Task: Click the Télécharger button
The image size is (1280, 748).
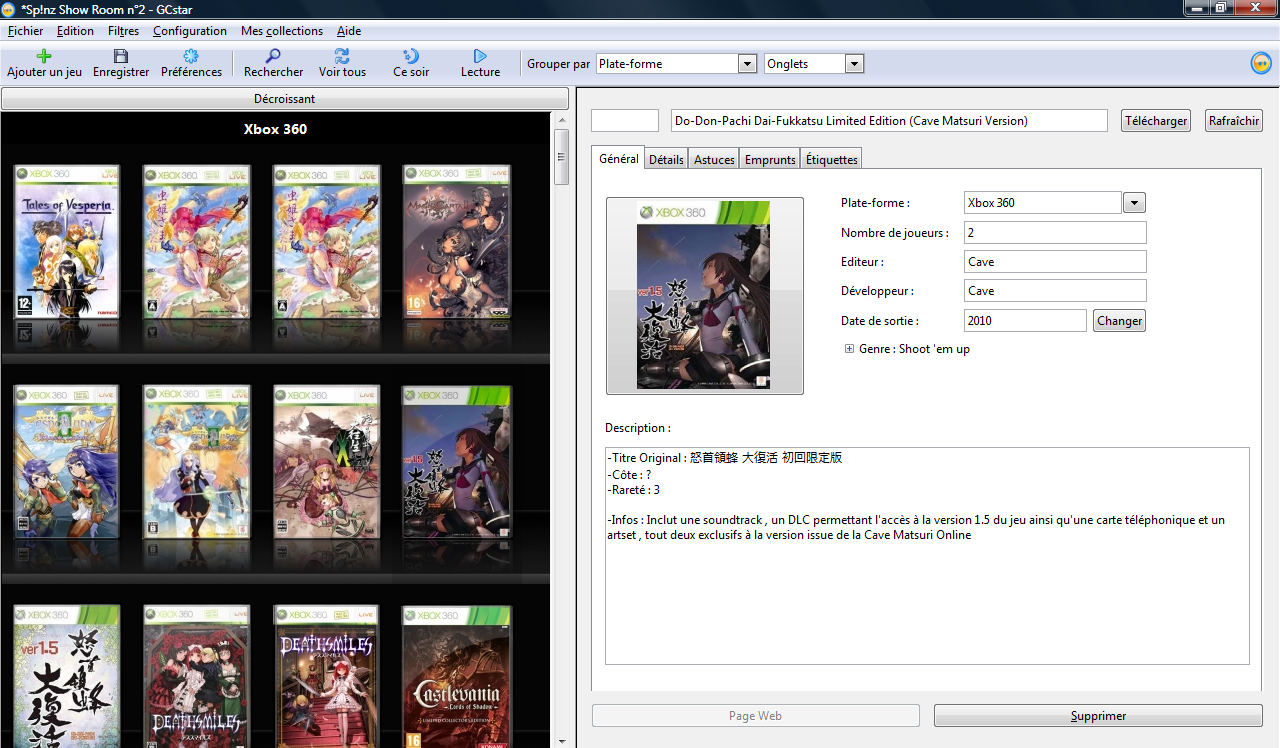Action: point(1156,121)
